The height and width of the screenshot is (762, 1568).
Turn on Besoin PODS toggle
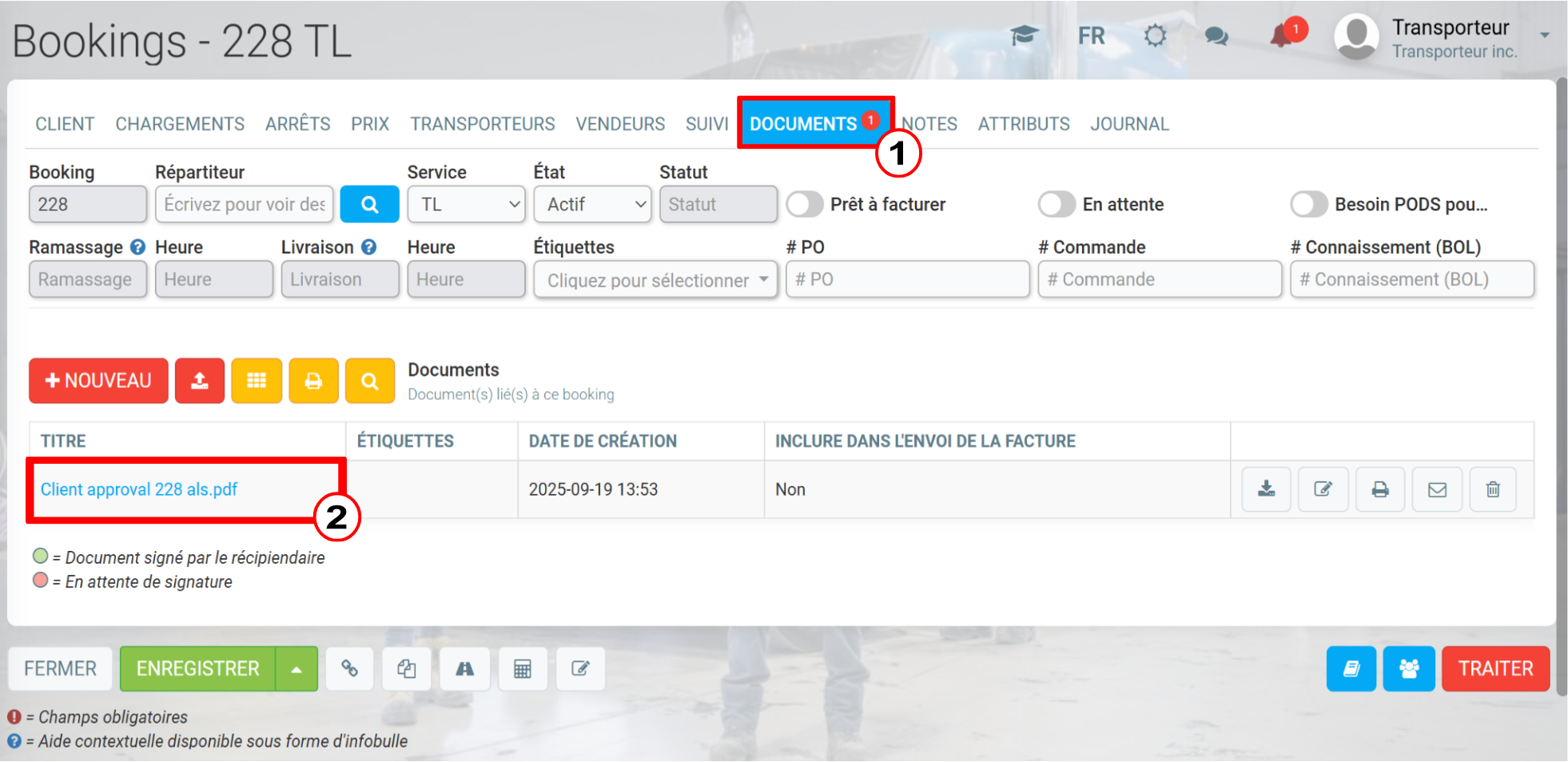point(1308,205)
